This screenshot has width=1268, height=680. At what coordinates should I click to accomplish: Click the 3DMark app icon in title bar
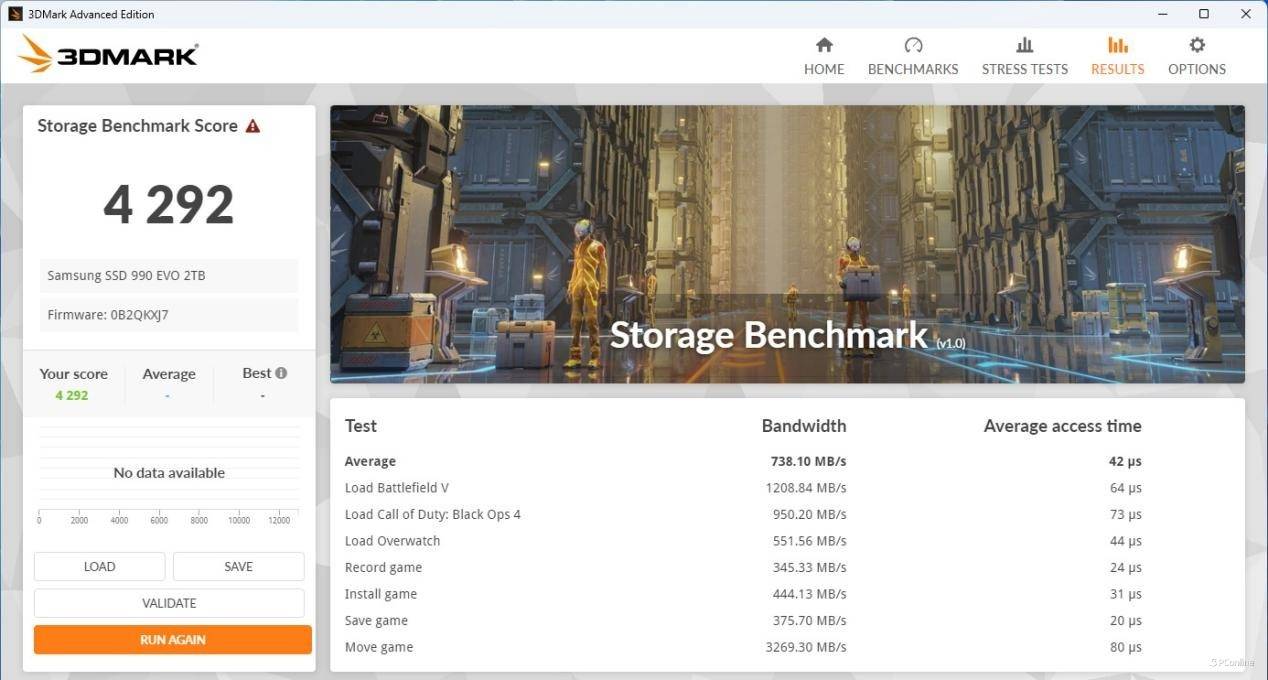click(15, 14)
